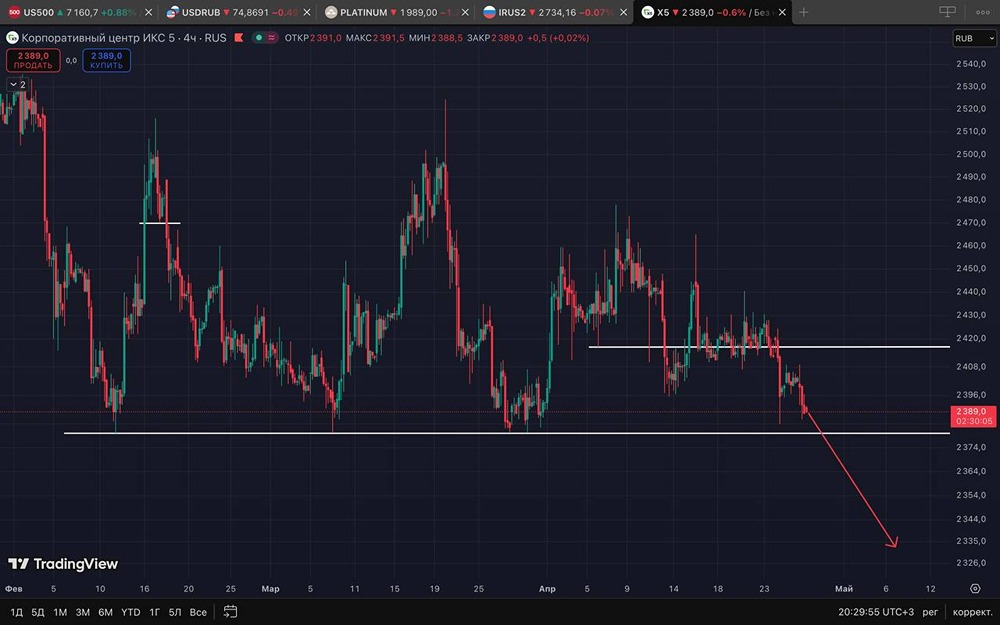The width and height of the screenshot is (1000, 625).
Task: Toggle the рег session setting
Action: pos(930,612)
